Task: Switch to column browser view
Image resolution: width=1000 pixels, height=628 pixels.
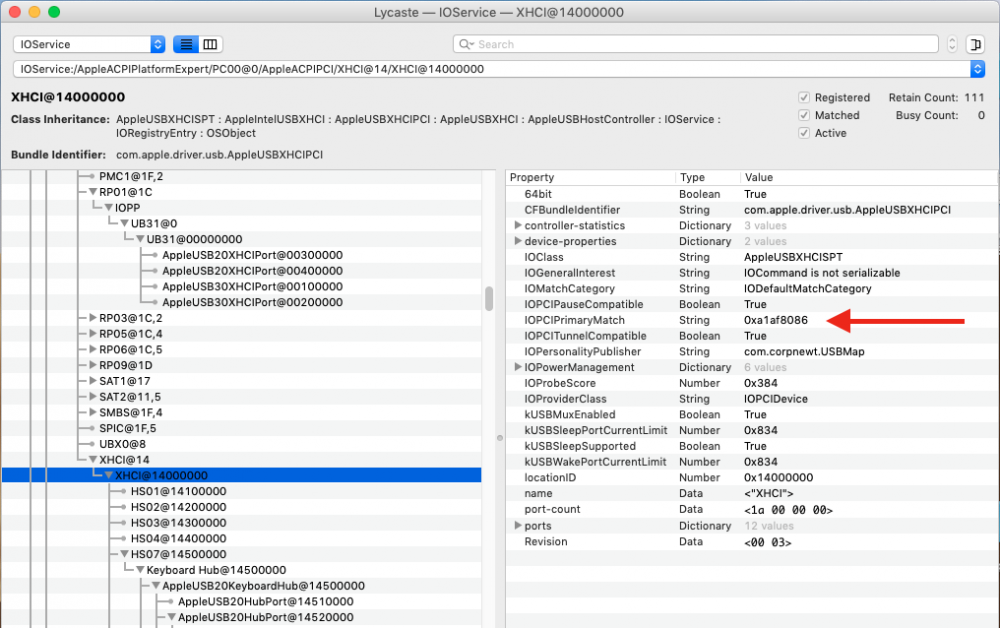Action: click(210, 44)
